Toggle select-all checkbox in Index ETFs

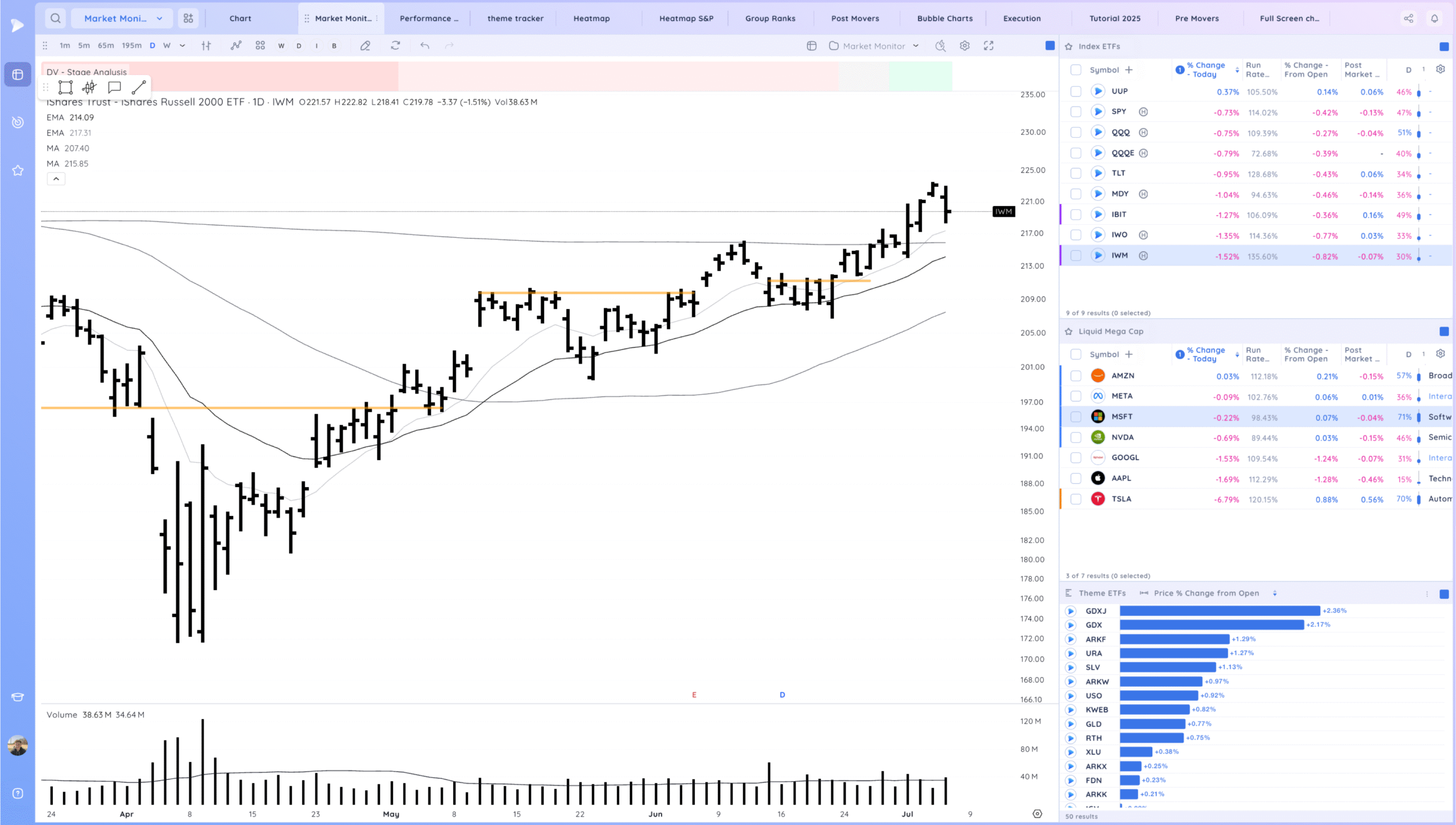(1076, 70)
